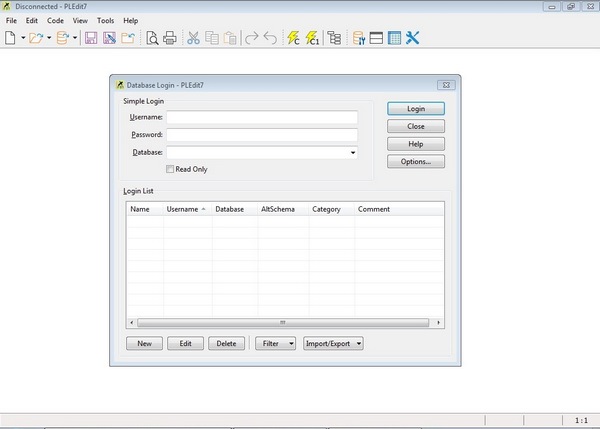Click the login list horizontal scrollbar thumb
Screen dimensions: 600x429
(x=283, y=323)
